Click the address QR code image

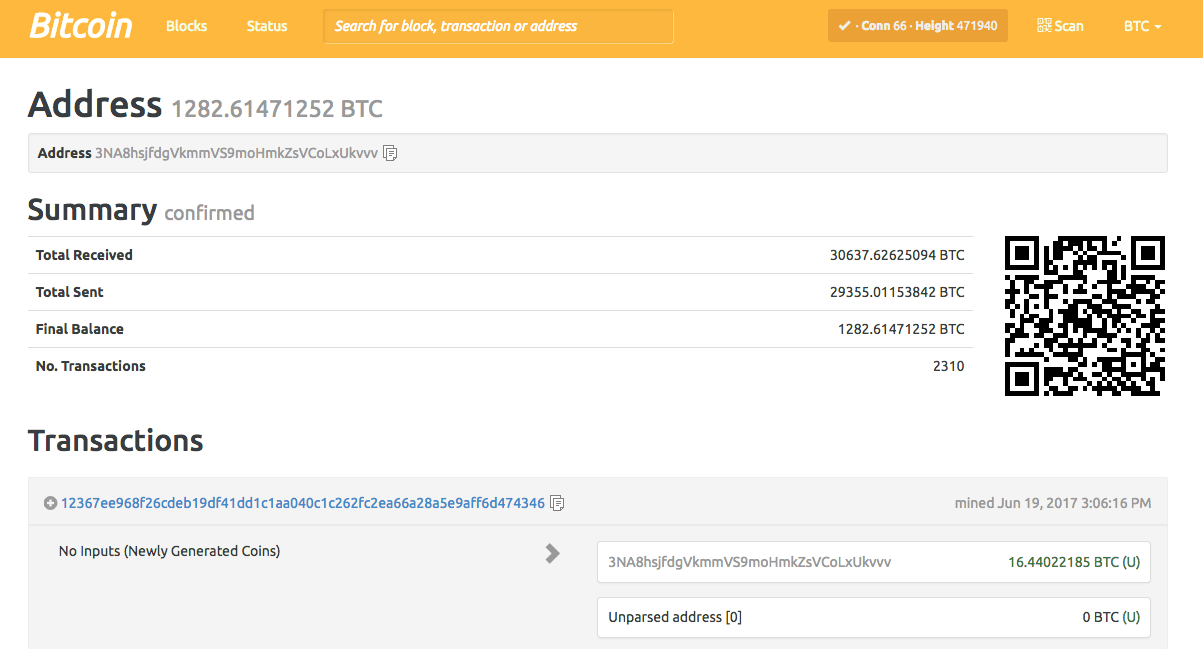click(x=1085, y=315)
